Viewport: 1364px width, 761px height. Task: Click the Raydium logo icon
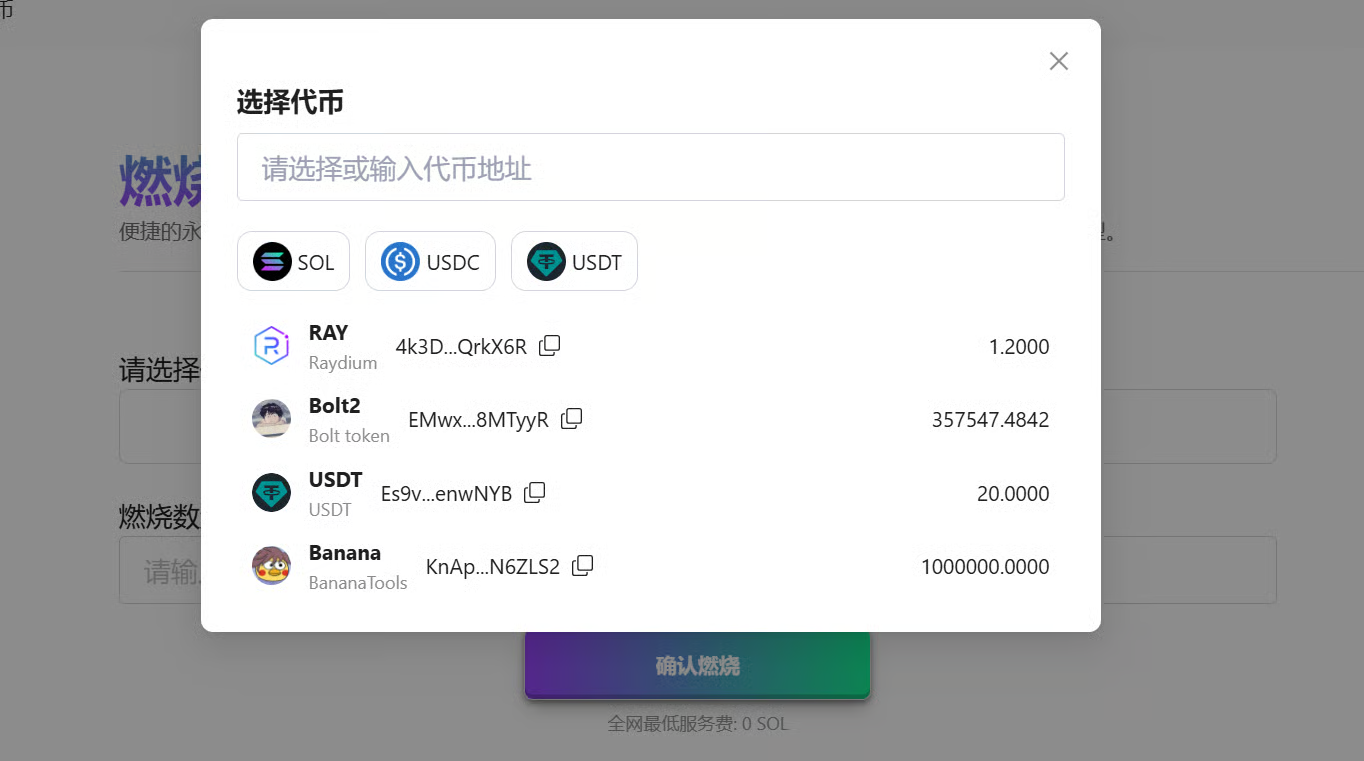pyautogui.click(x=271, y=346)
